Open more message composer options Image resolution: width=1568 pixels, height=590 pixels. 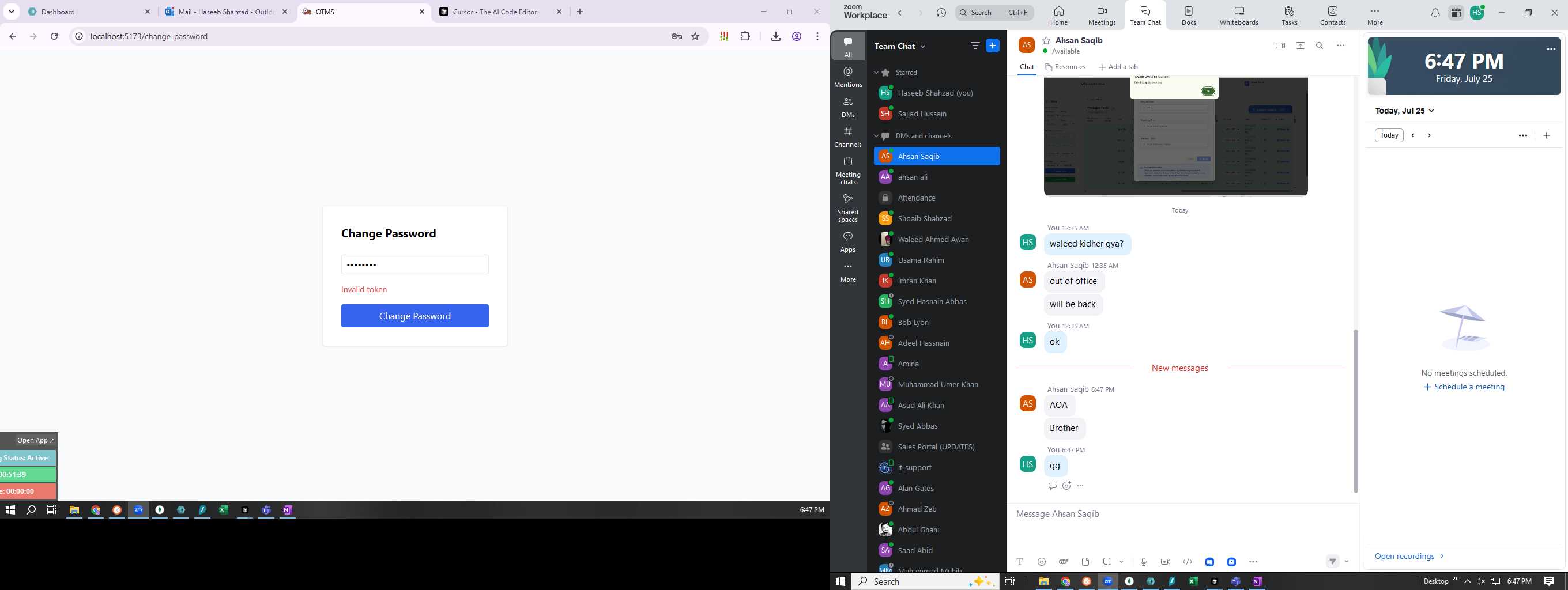tap(1253, 562)
